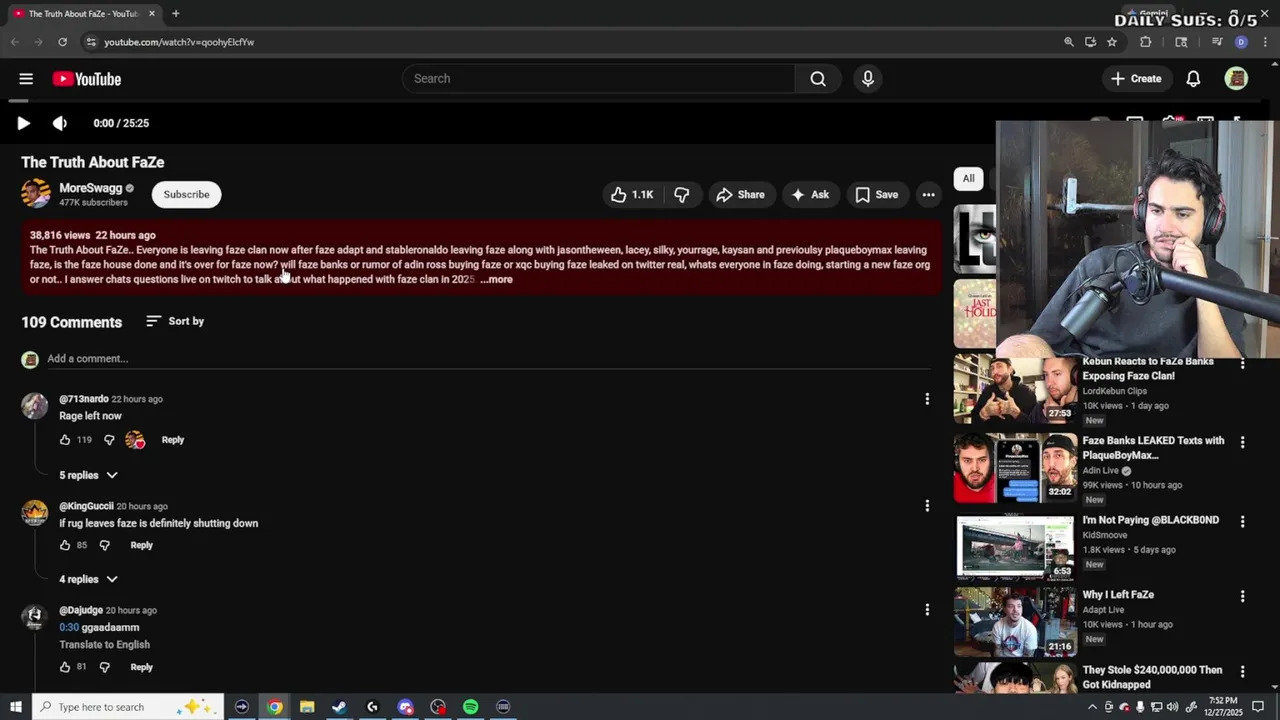Expand 5 replies under @713nardo
This screenshot has height=720, width=1280.
pyautogui.click(x=88, y=475)
